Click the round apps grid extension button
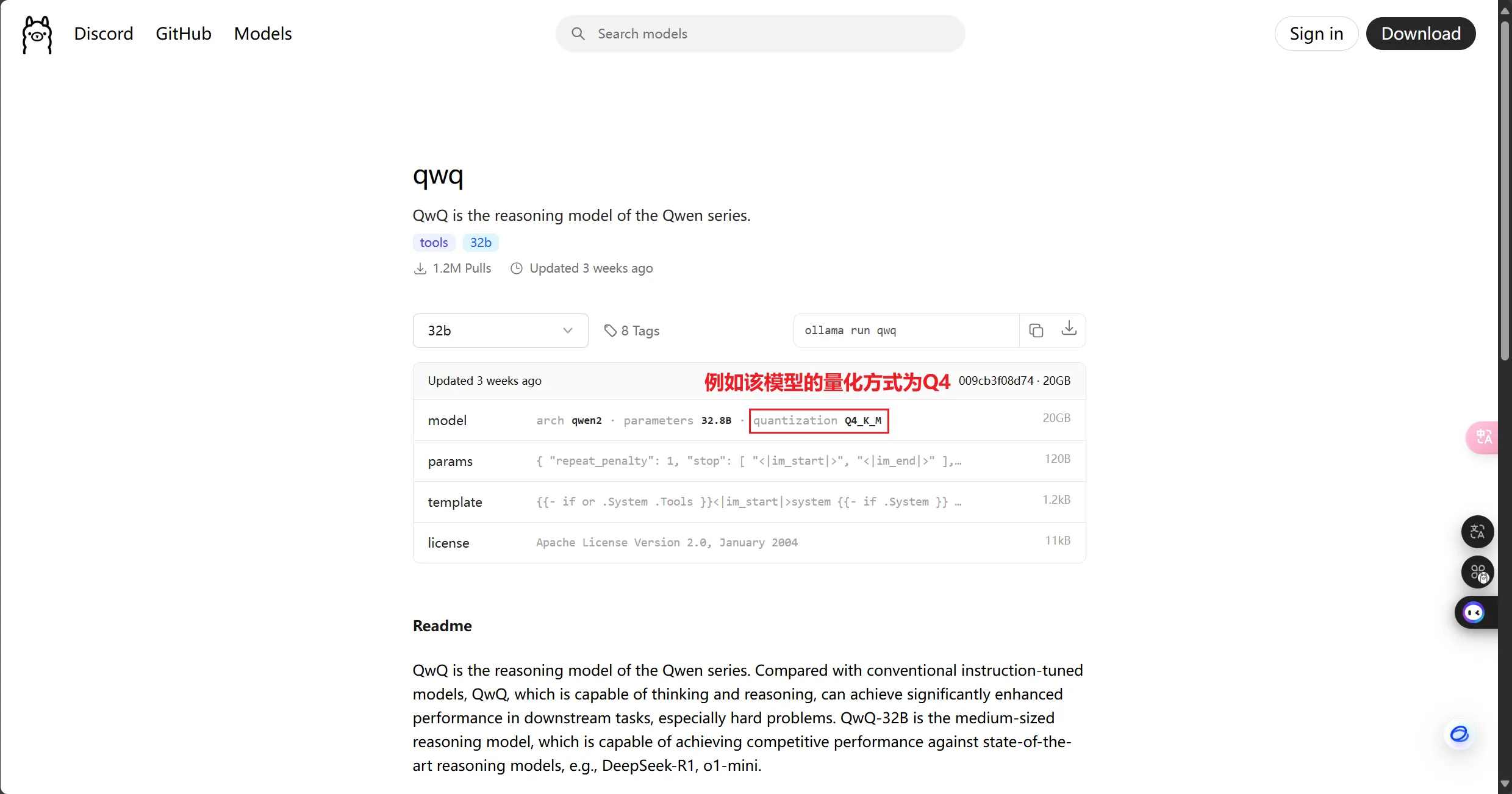 (1477, 572)
